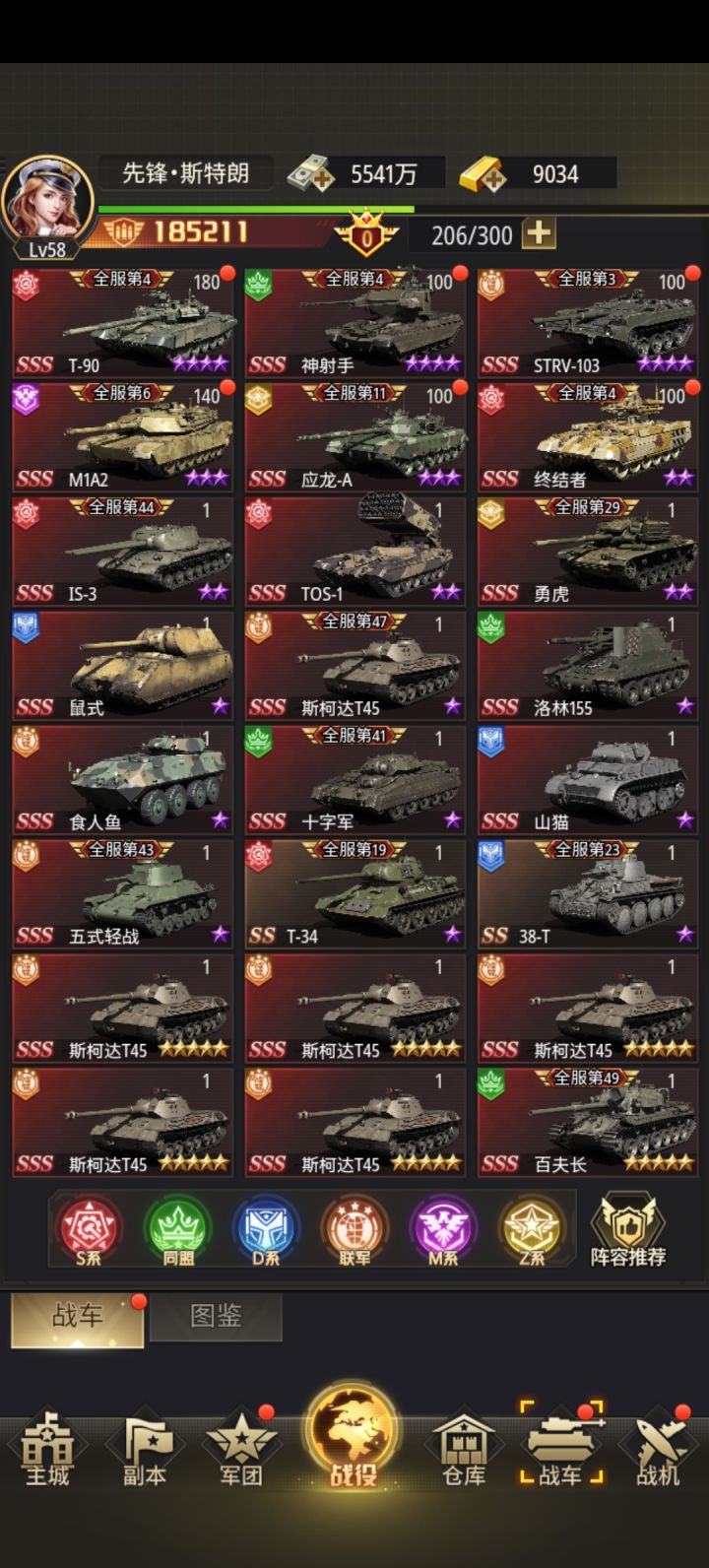Image resolution: width=709 pixels, height=1568 pixels.
Task: Open the 副本 dungeon screen
Action: coord(144,1450)
